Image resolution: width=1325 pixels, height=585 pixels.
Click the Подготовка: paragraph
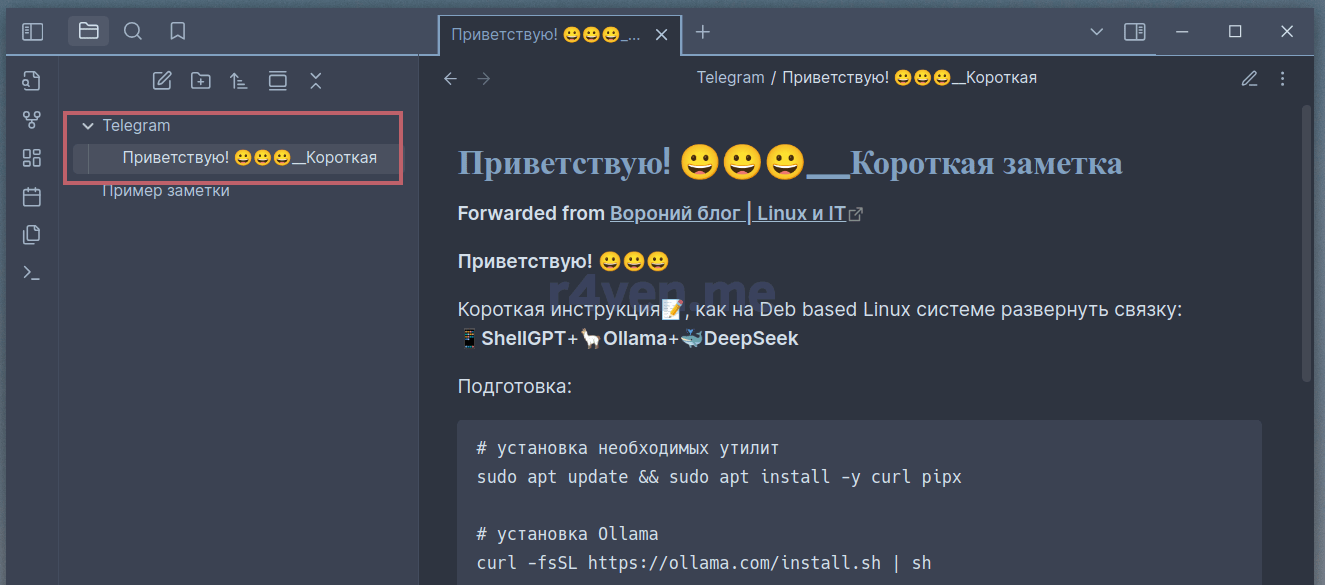click(x=515, y=386)
